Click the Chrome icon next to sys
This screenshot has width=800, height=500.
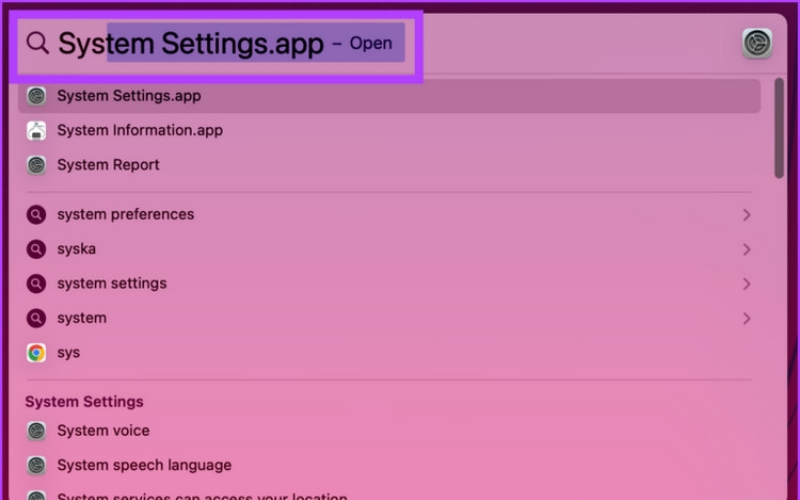point(36,353)
